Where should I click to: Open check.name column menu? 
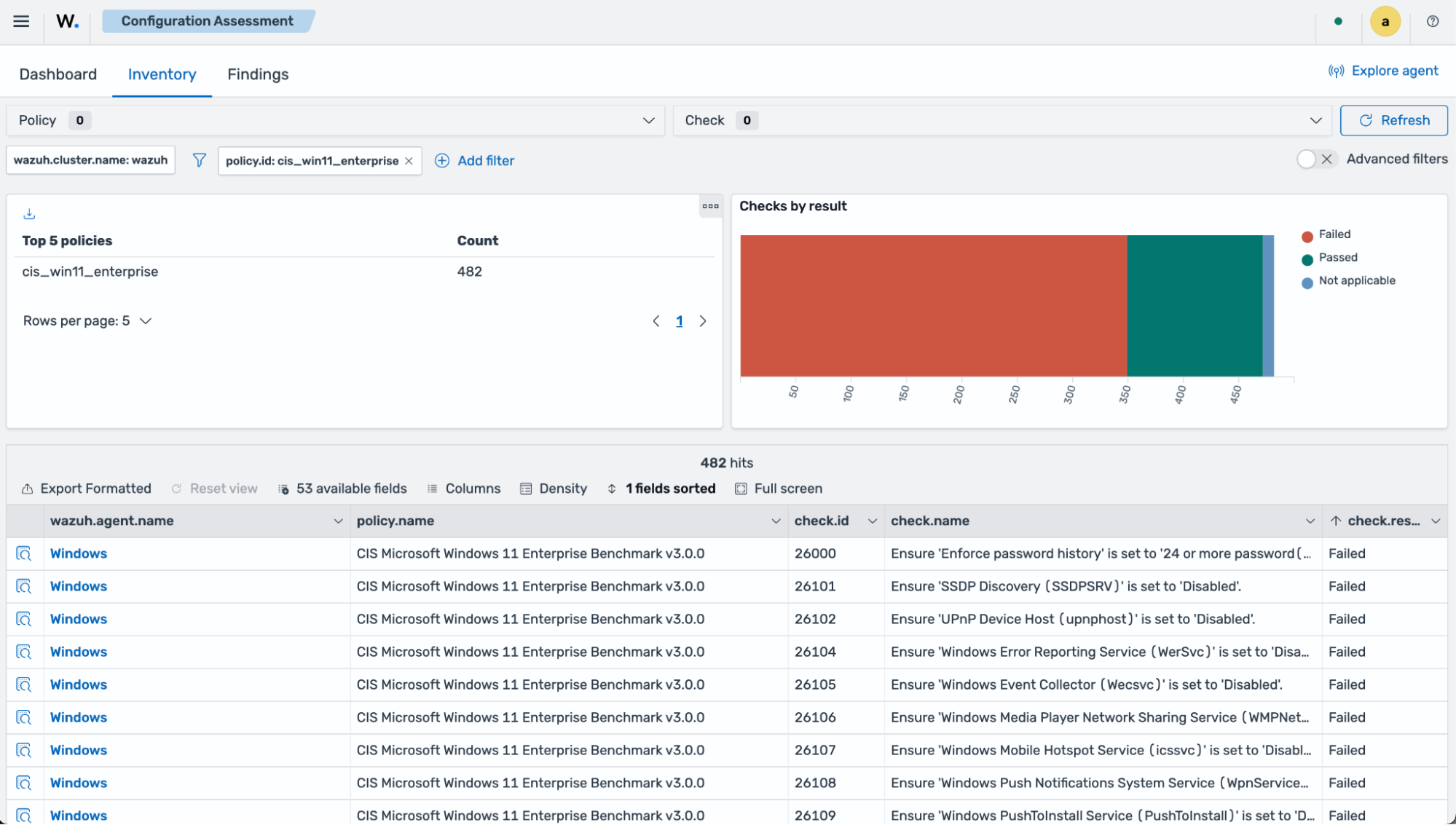pyautogui.click(x=1310, y=521)
